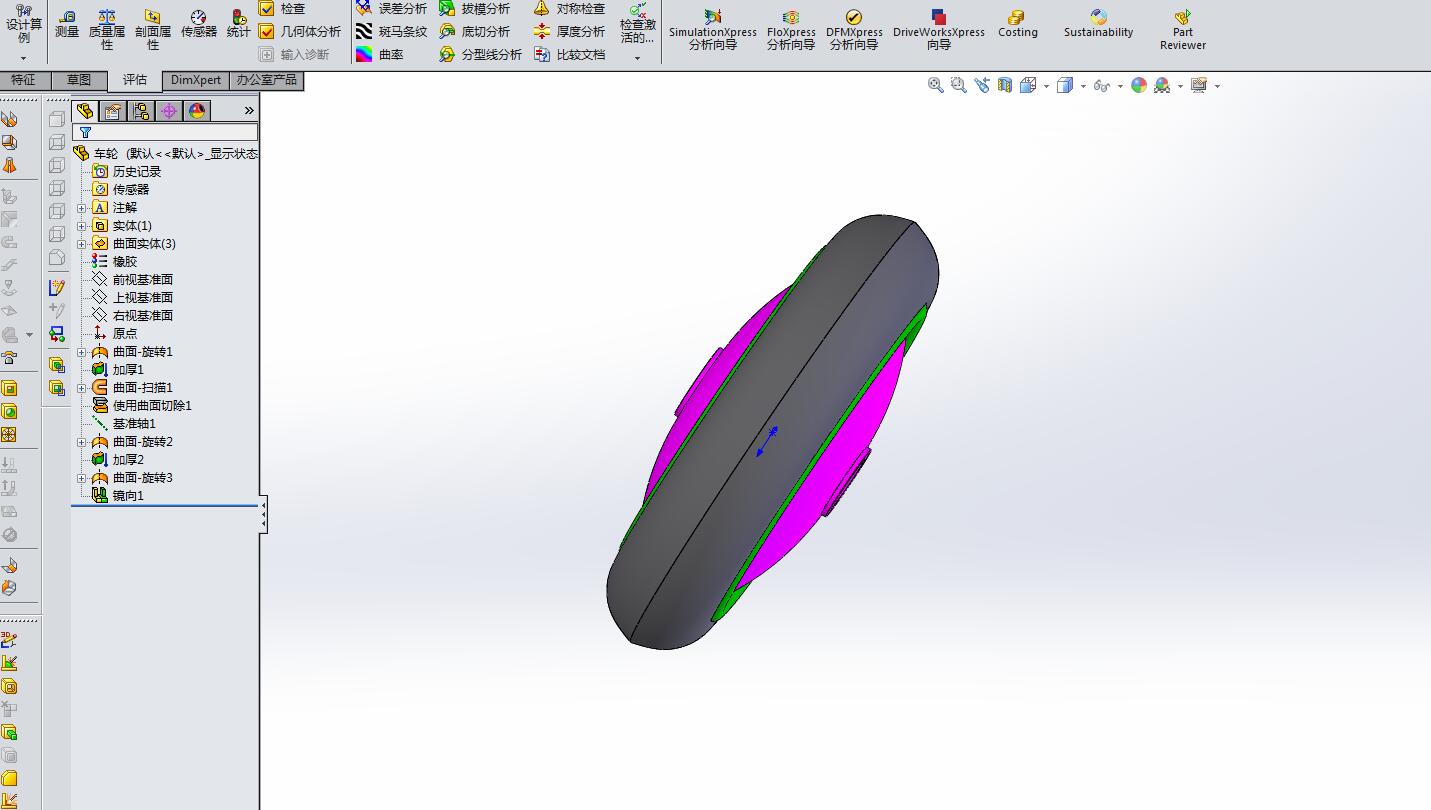
Task: Select 原点 origin item
Action: click(x=115, y=334)
